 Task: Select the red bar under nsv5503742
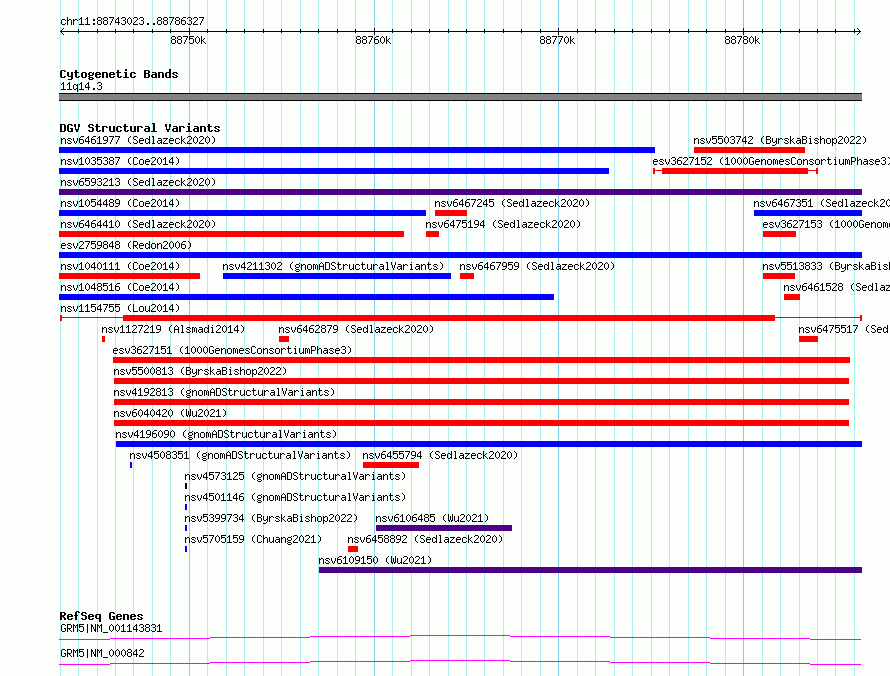click(x=749, y=150)
